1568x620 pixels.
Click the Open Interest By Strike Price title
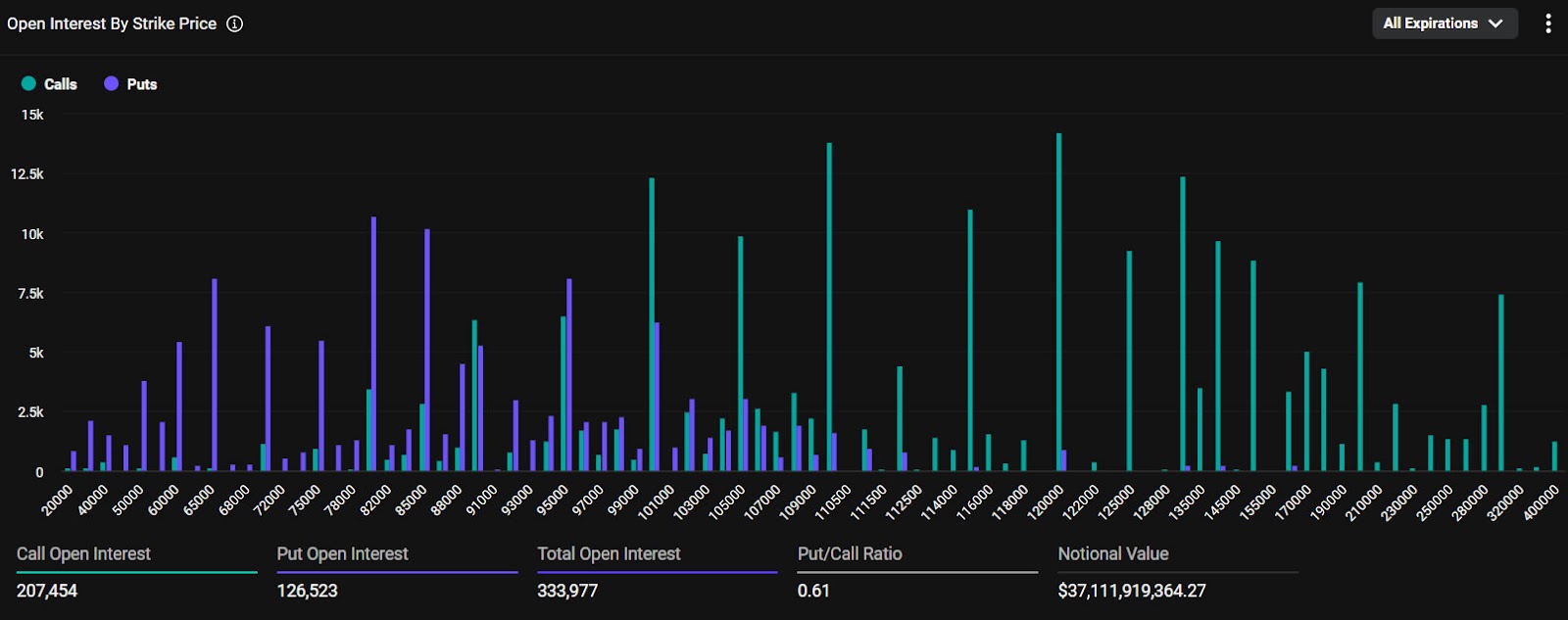pyautogui.click(x=112, y=24)
